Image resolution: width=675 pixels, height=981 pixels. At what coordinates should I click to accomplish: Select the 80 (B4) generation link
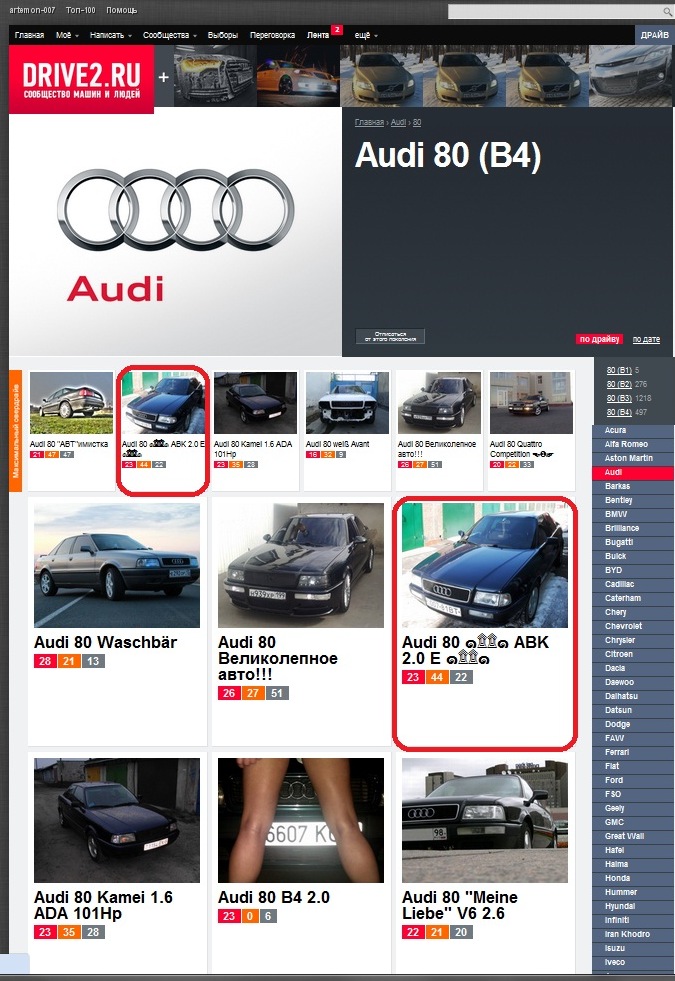click(619, 412)
